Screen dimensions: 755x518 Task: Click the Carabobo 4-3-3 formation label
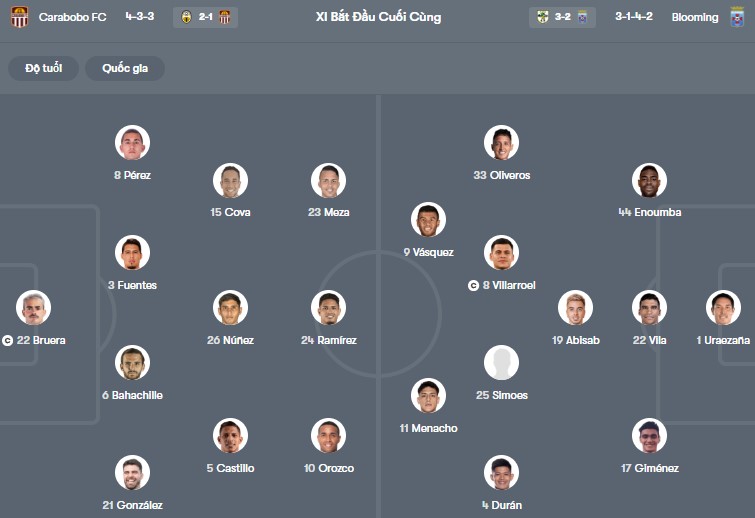[x=141, y=17]
